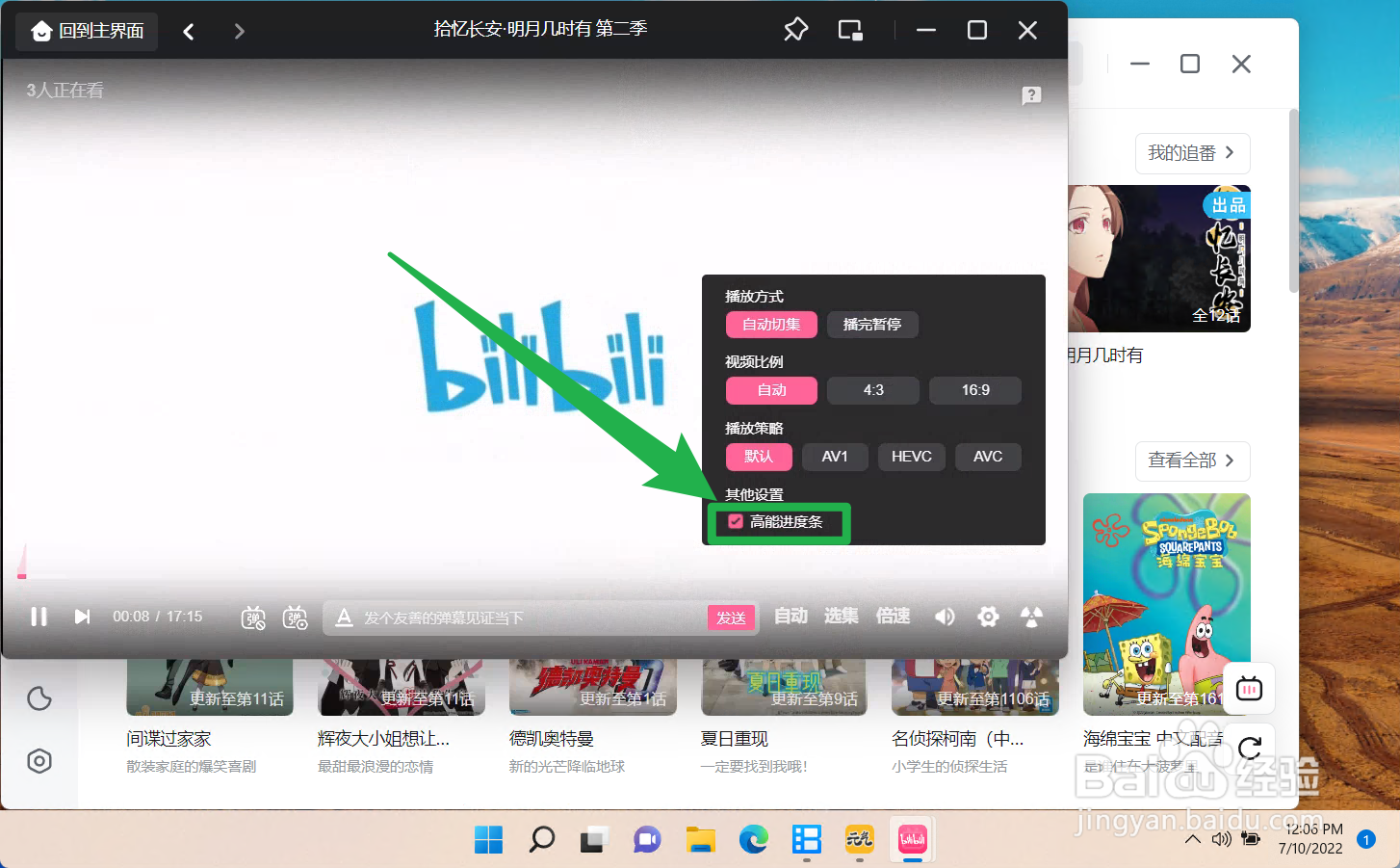Set video ratio to 16:9
This screenshot has width=1400, height=868.
[975, 390]
